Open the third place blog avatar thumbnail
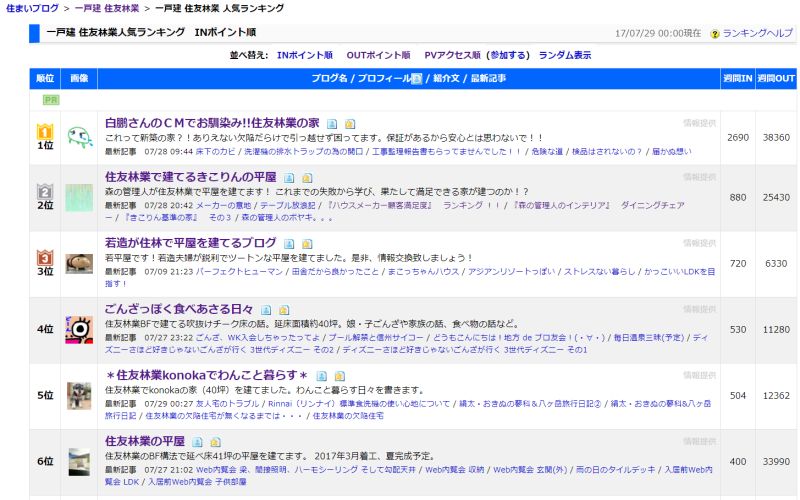 click(79, 264)
